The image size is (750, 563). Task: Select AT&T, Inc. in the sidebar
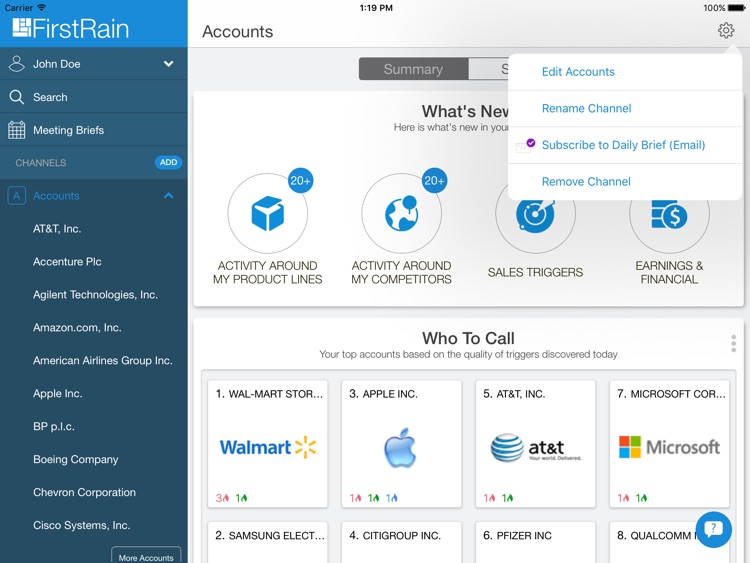pos(57,229)
